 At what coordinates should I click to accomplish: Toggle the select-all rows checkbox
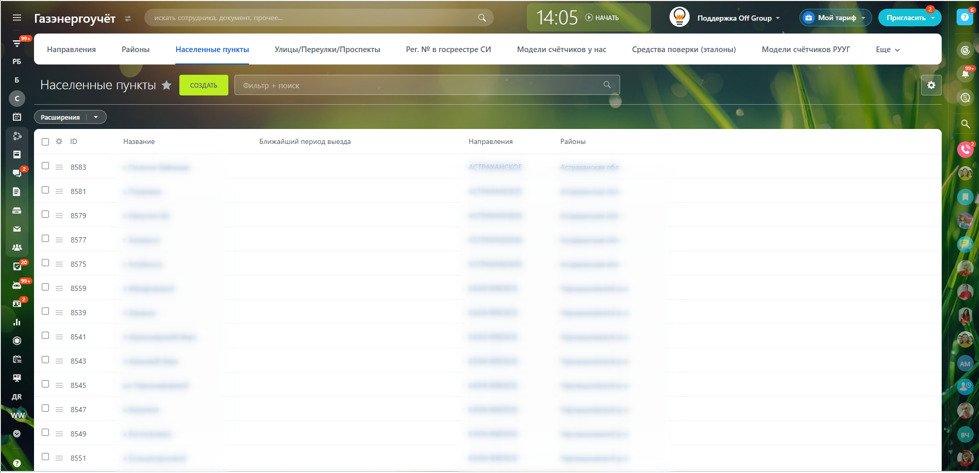[45, 142]
